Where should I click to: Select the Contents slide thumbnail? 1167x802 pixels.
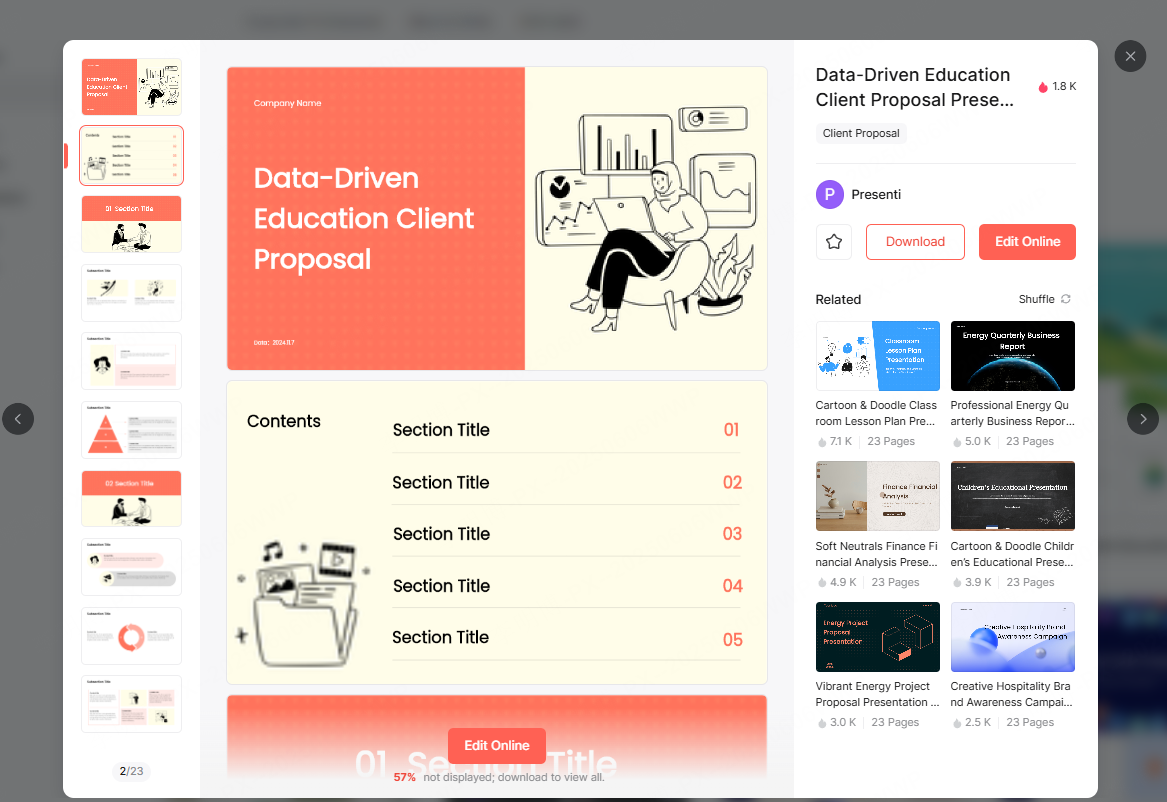point(131,155)
